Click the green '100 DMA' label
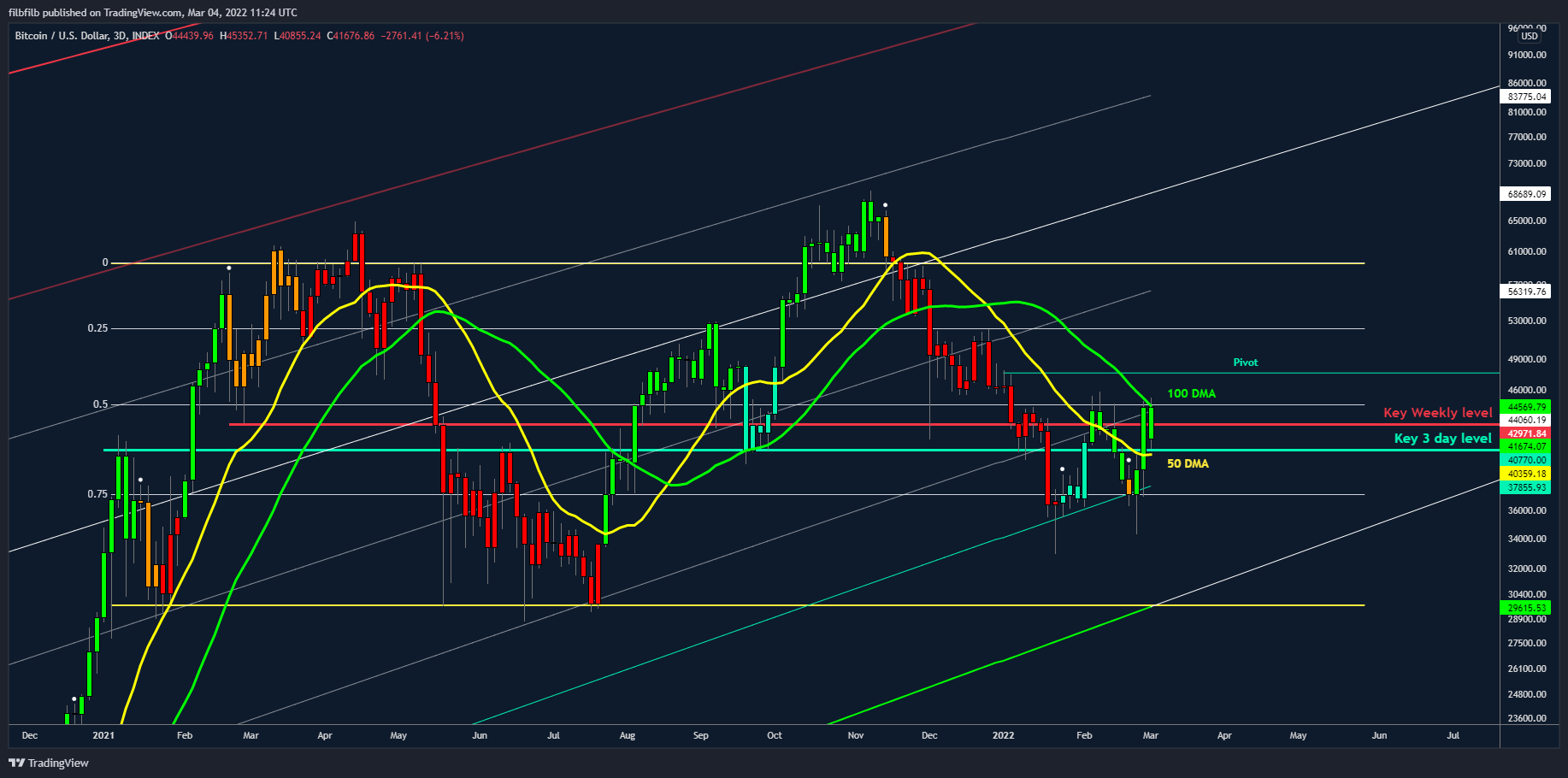 pyautogui.click(x=1191, y=394)
